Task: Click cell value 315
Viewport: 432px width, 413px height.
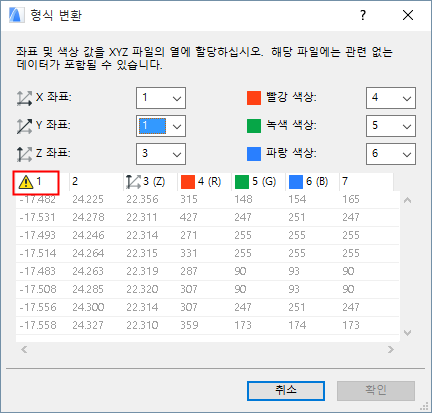Action: [189, 199]
